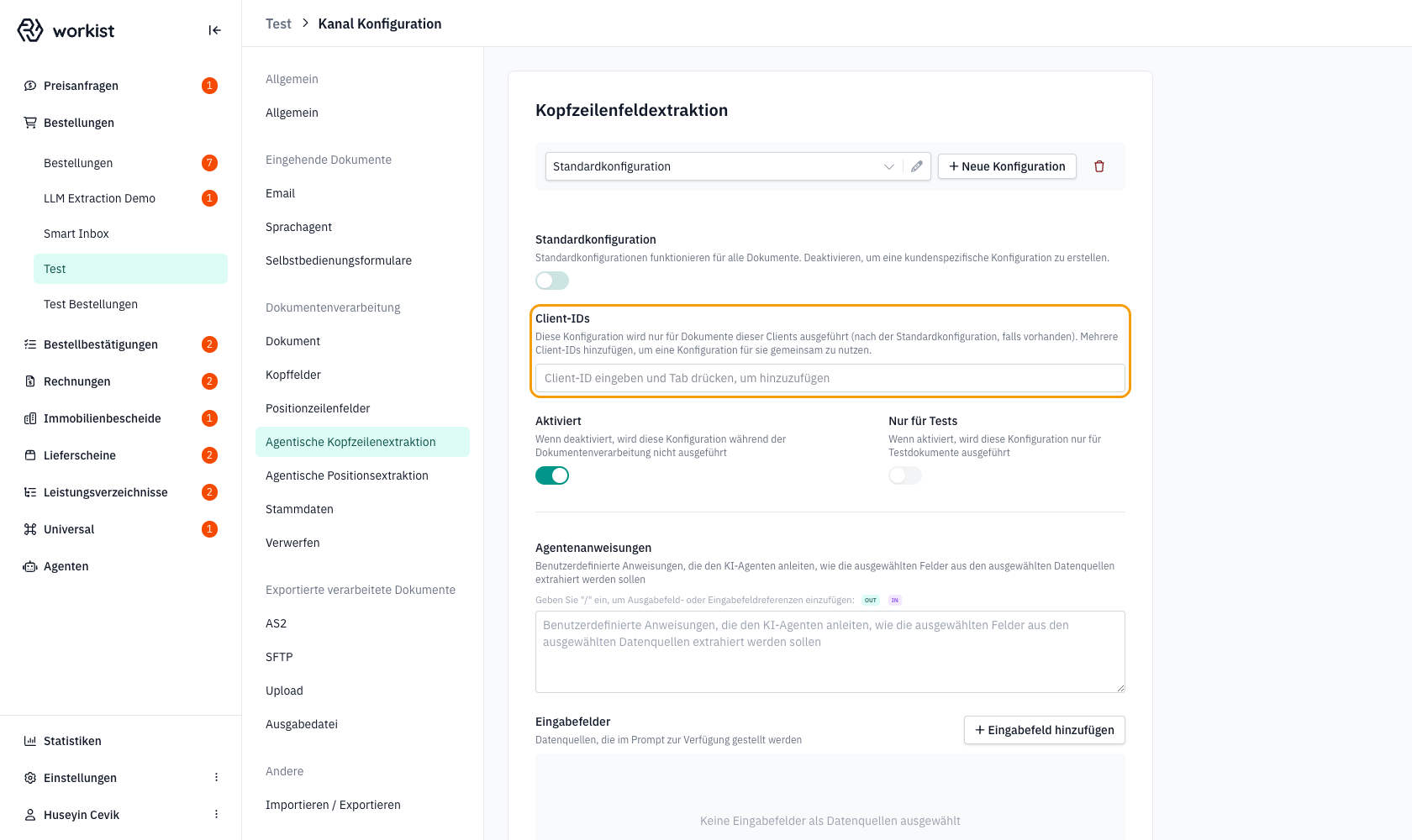Image resolution: width=1412 pixels, height=840 pixels.
Task: Click Neue Konfiguration button
Action: (1007, 166)
